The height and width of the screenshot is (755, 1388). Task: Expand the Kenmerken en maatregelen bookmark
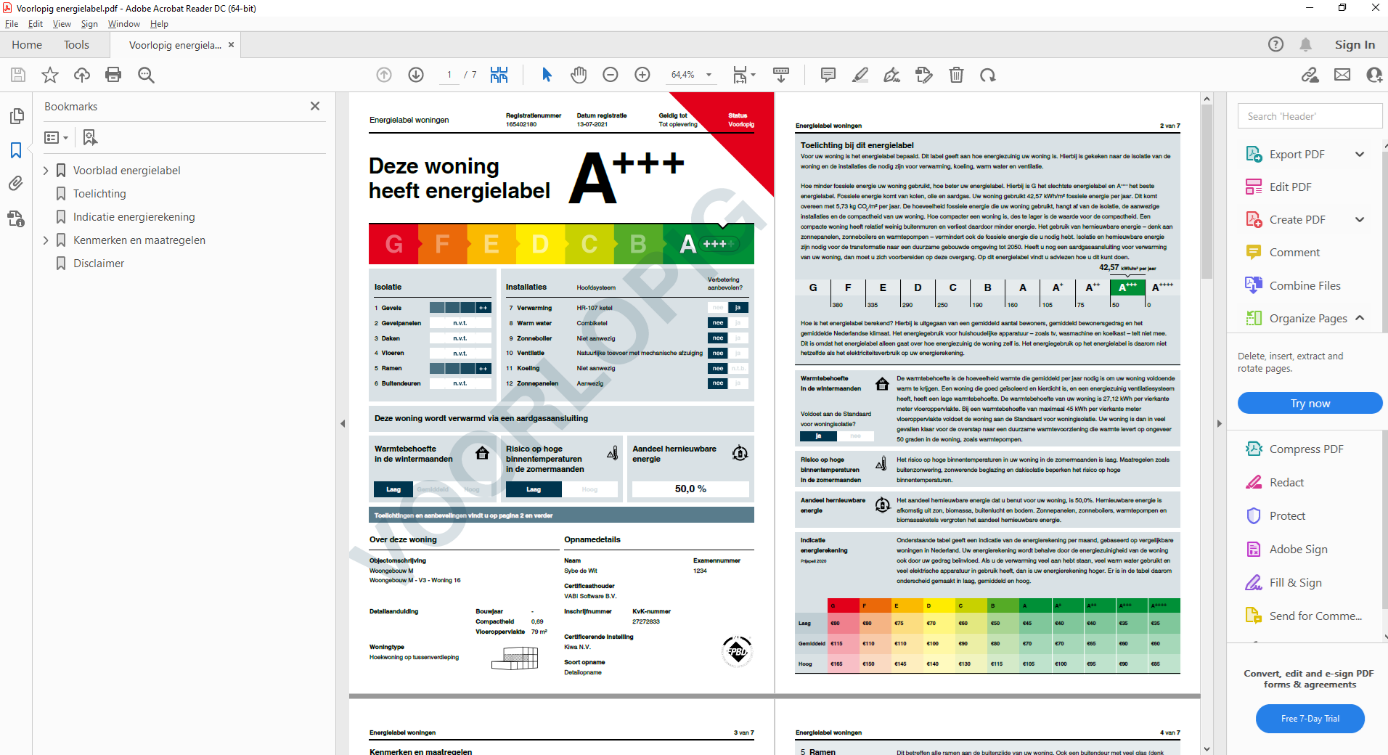coord(46,240)
